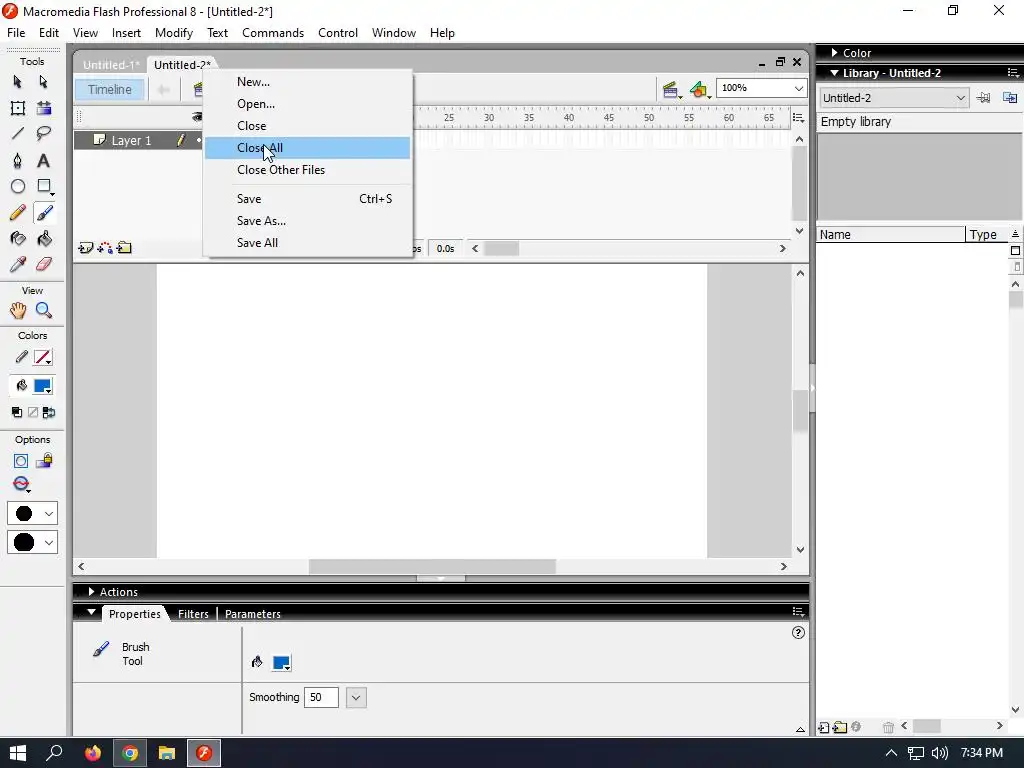This screenshot has width=1024, height=768.
Task: Open Chrome from the taskbar
Action: pos(130,753)
